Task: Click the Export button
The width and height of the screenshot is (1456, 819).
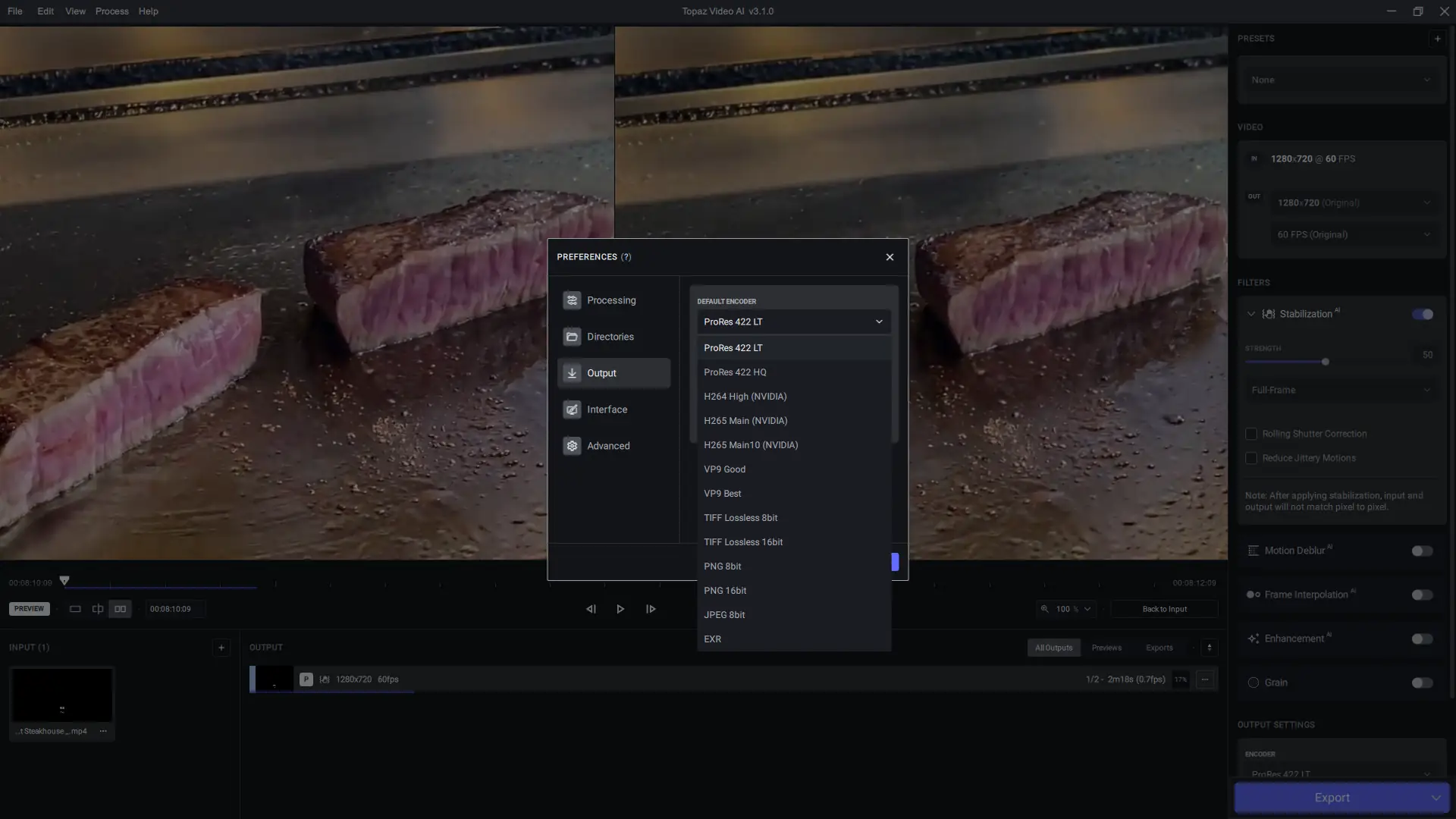Action: 1331,798
